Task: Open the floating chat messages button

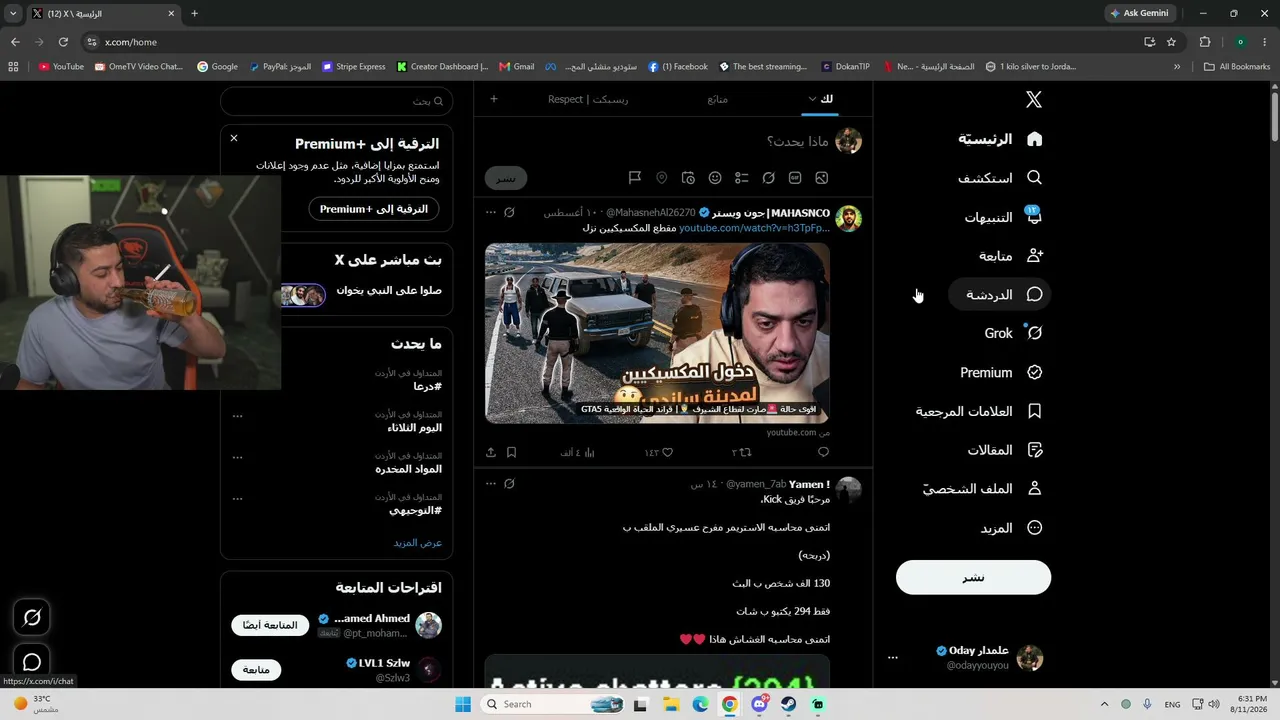Action: click(x=32, y=662)
